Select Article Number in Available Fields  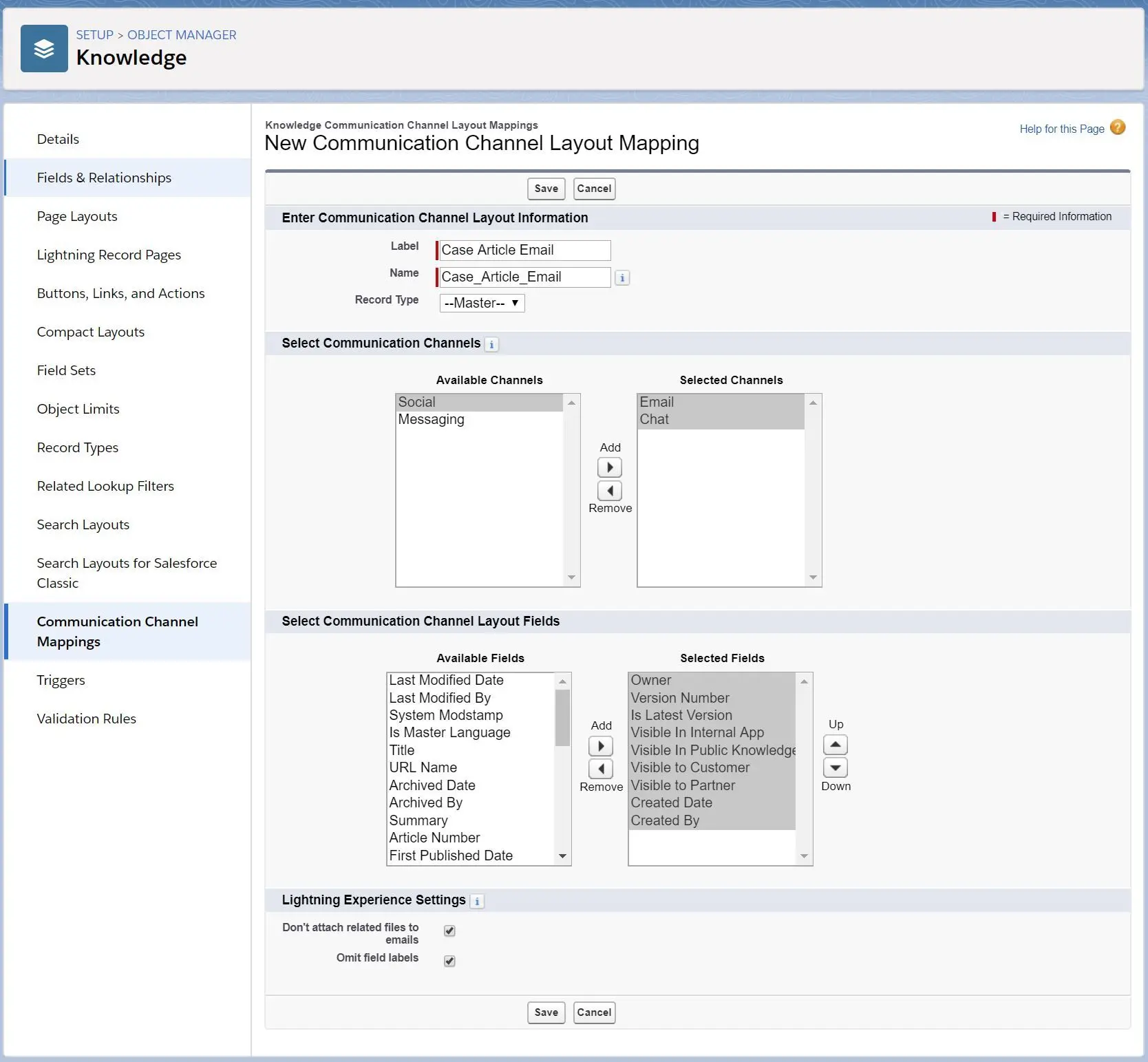[471, 838]
